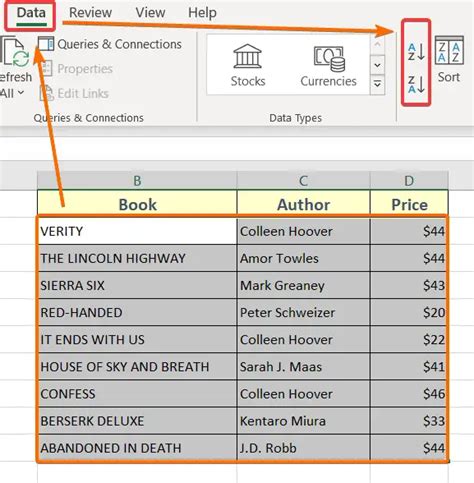Screen dimensions: 474x483
Task: Click the Properties button
Action: [x=77, y=69]
